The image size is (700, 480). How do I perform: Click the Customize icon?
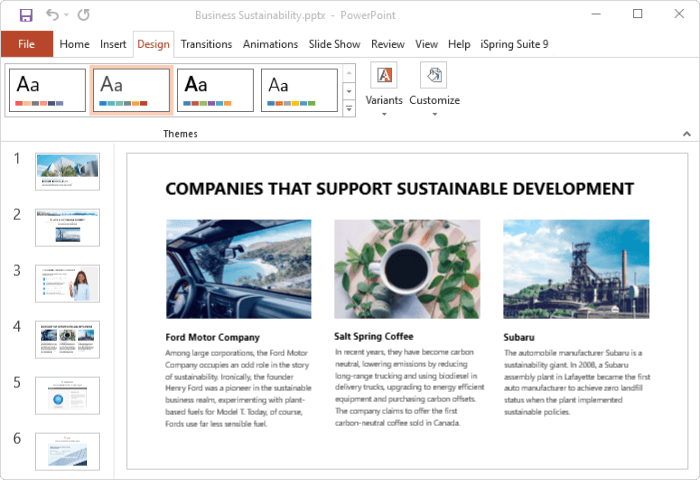click(434, 75)
